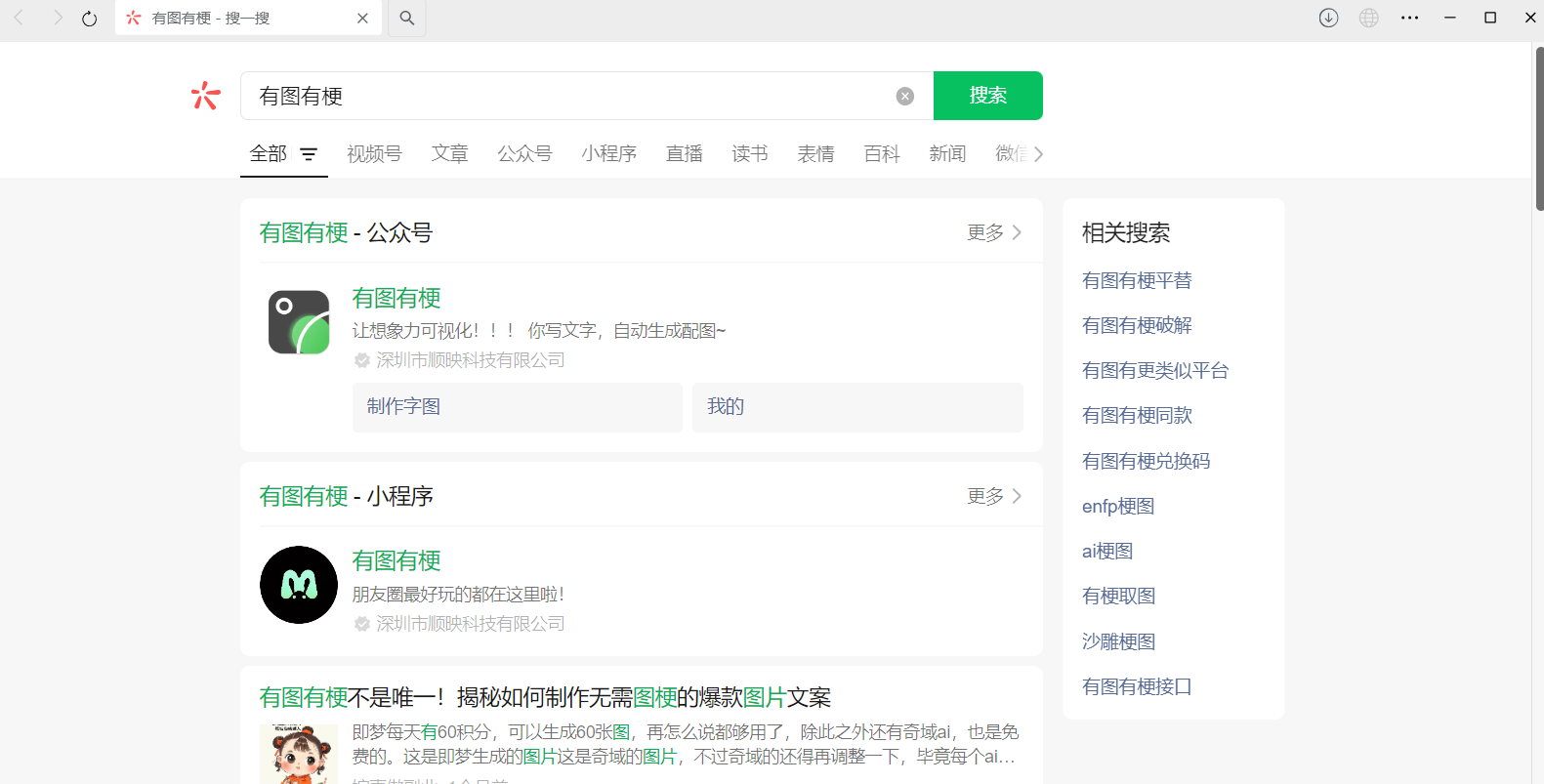Expand 更多 in the 公众号 section

(994, 232)
